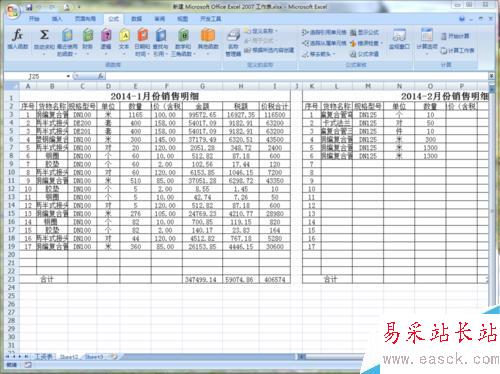The image size is (500, 374).
Task: Click cell with value 4446.15
Action: (x=241, y=247)
